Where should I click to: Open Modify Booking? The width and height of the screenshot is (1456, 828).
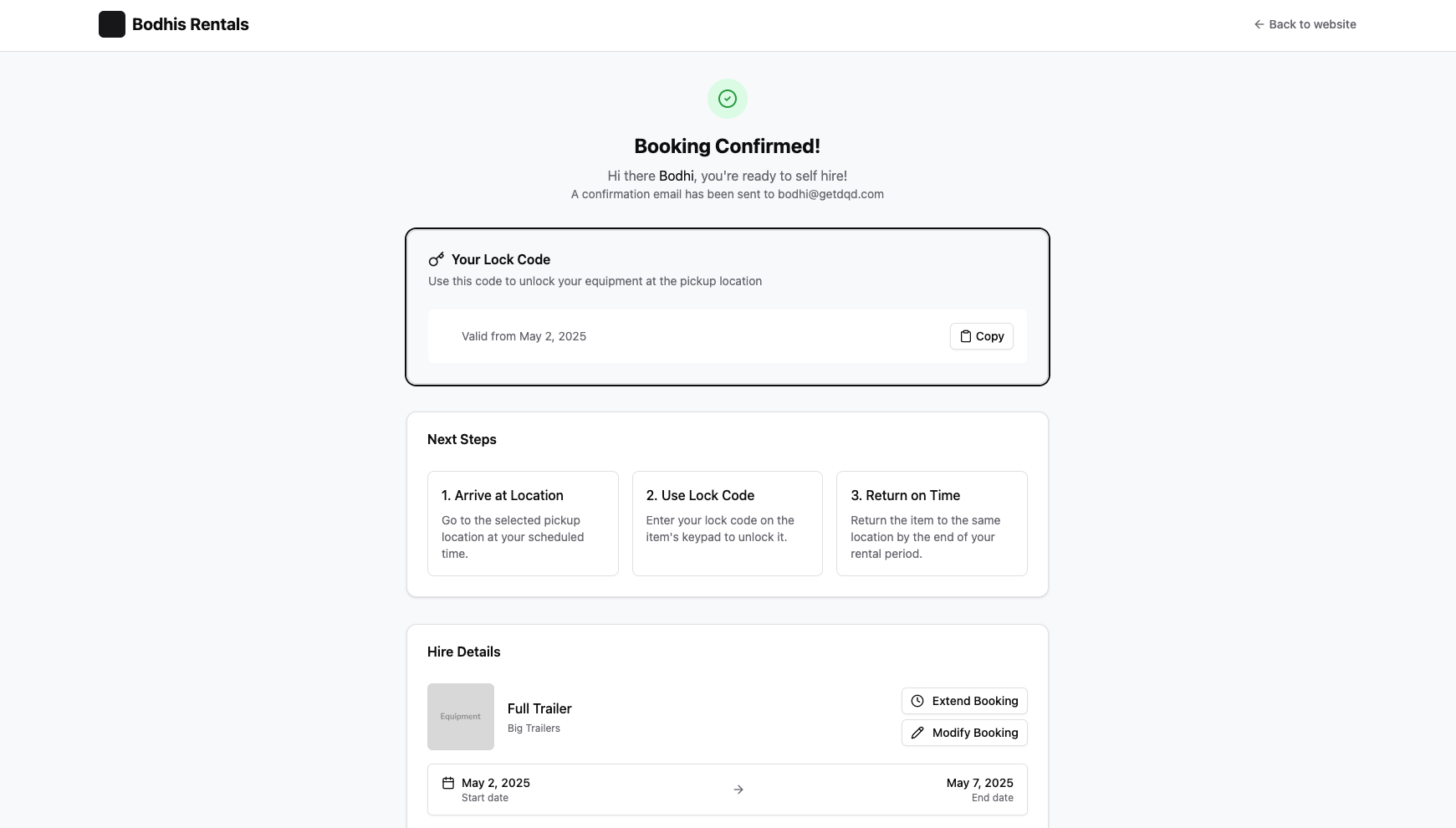[964, 733]
